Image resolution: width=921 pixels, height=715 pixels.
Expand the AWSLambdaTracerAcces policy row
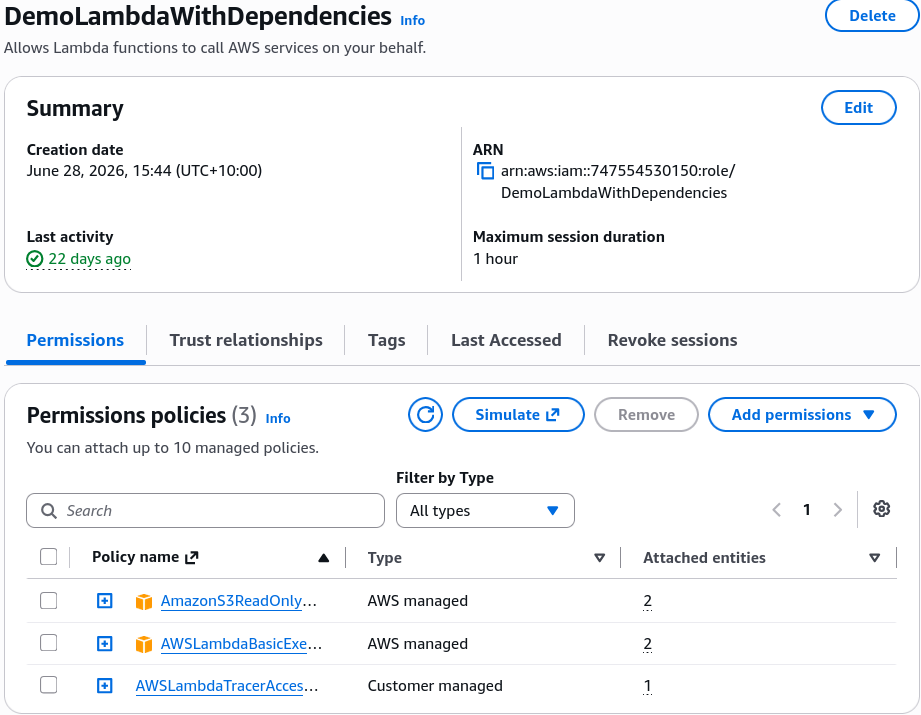105,686
